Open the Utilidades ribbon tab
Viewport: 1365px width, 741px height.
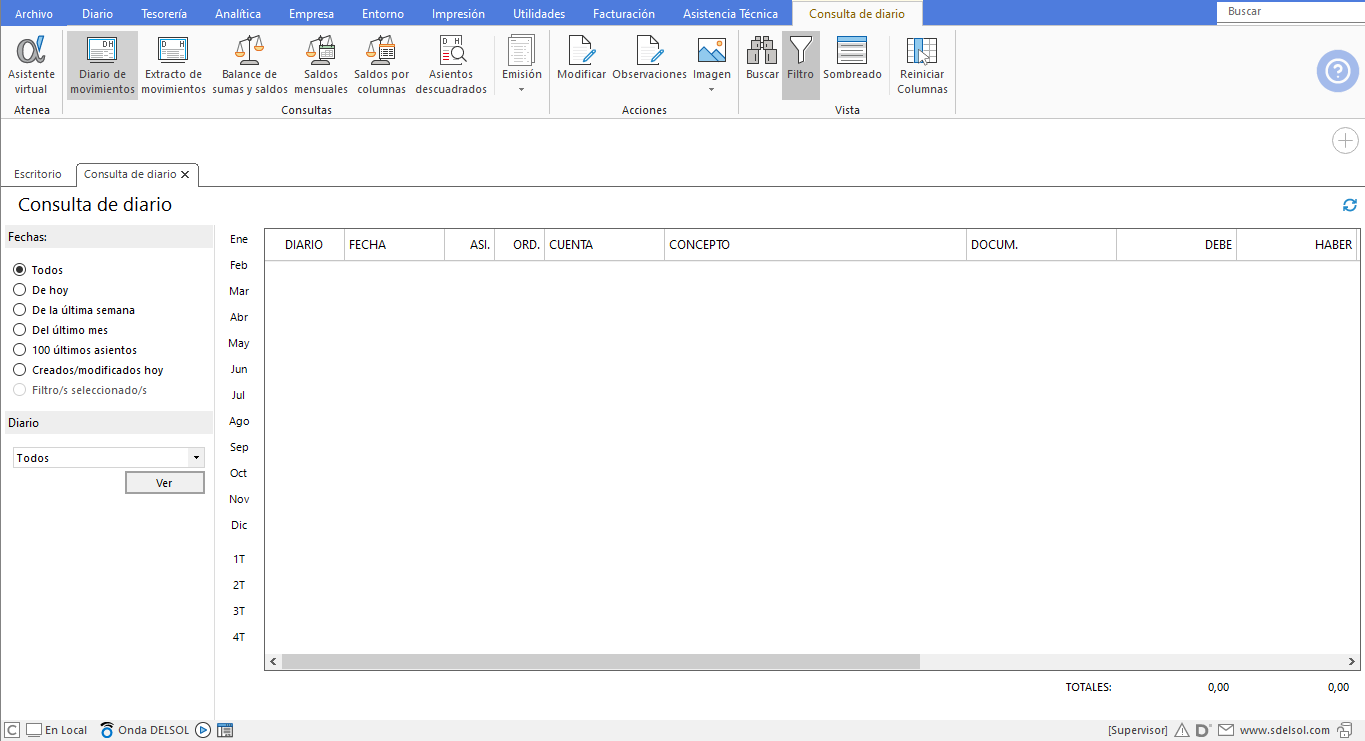pos(539,14)
